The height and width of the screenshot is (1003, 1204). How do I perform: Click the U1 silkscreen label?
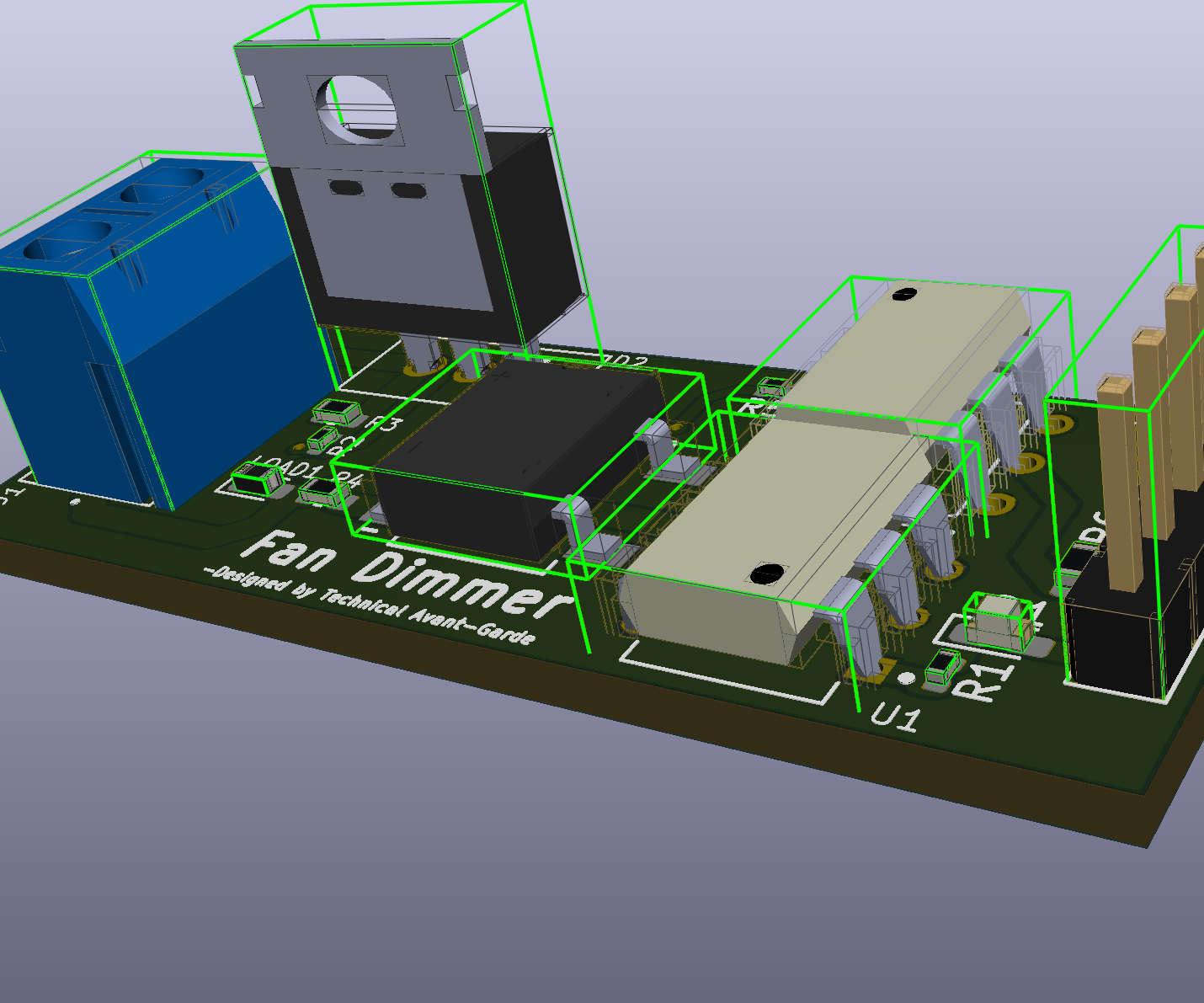(897, 716)
